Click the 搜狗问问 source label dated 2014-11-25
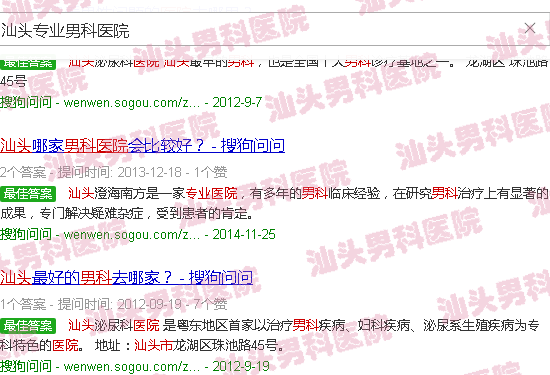 [26, 234]
